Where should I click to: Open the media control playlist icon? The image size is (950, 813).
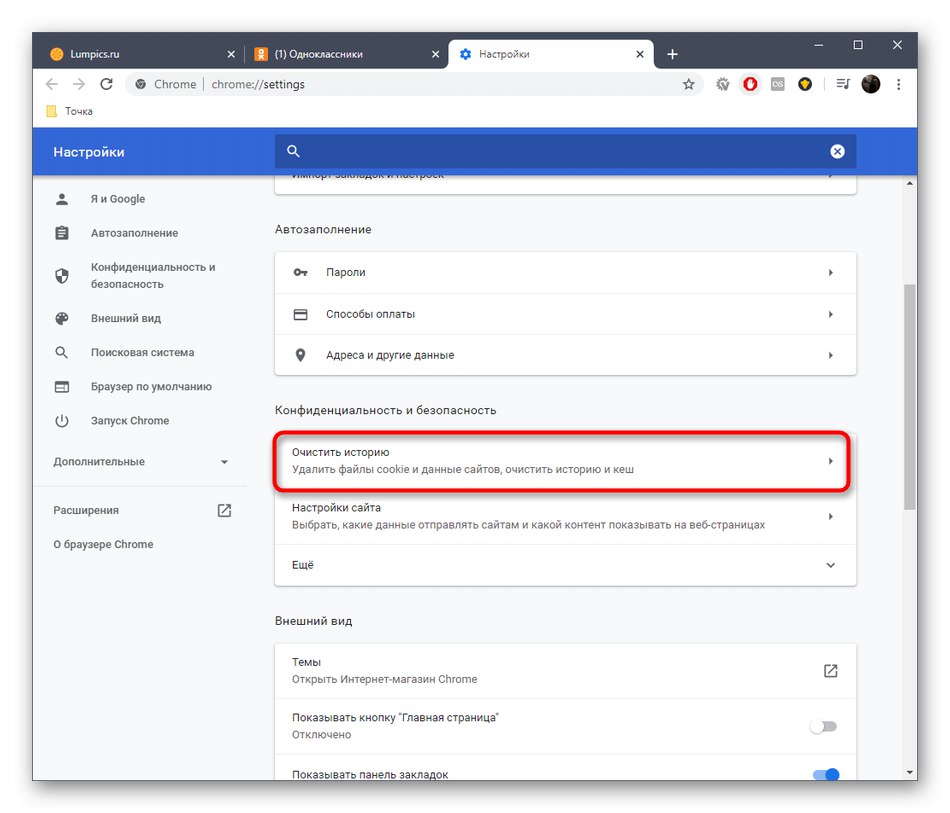843,84
